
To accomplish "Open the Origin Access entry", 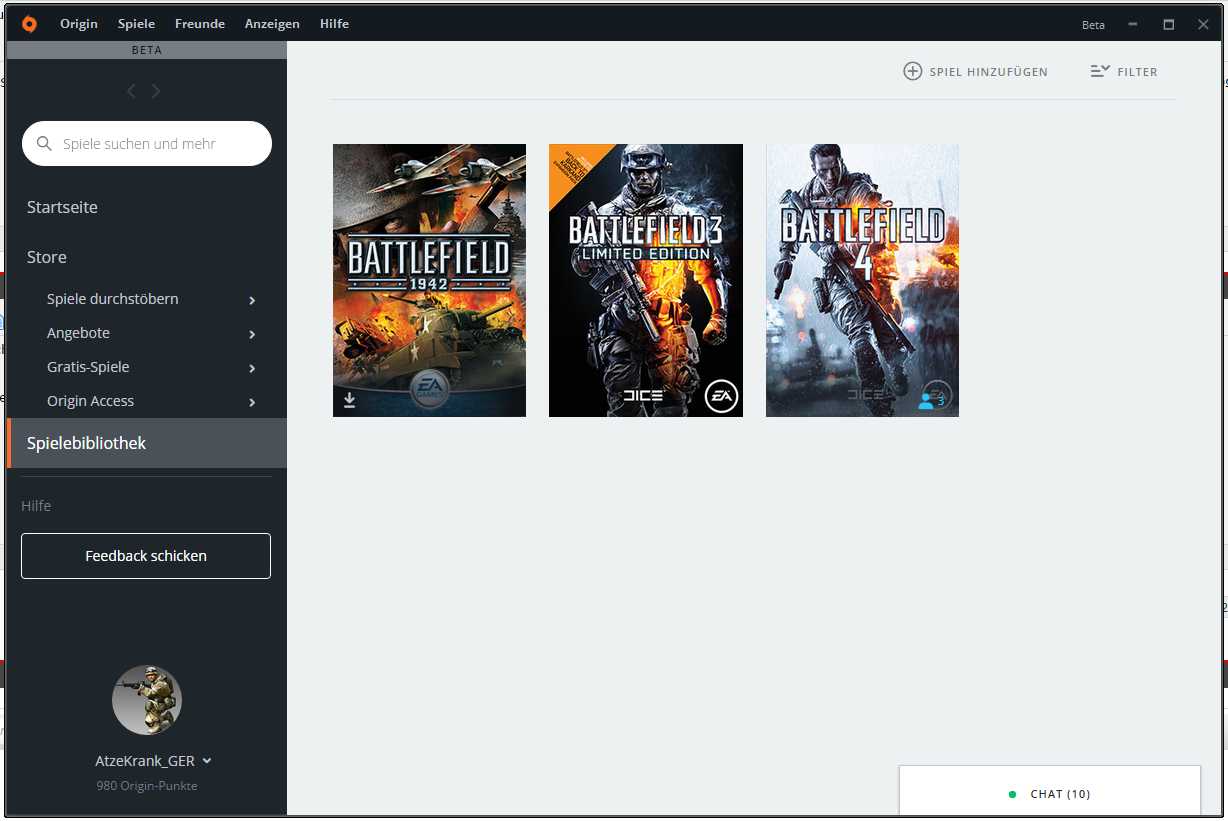I will pyautogui.click(x=90, y=401).
